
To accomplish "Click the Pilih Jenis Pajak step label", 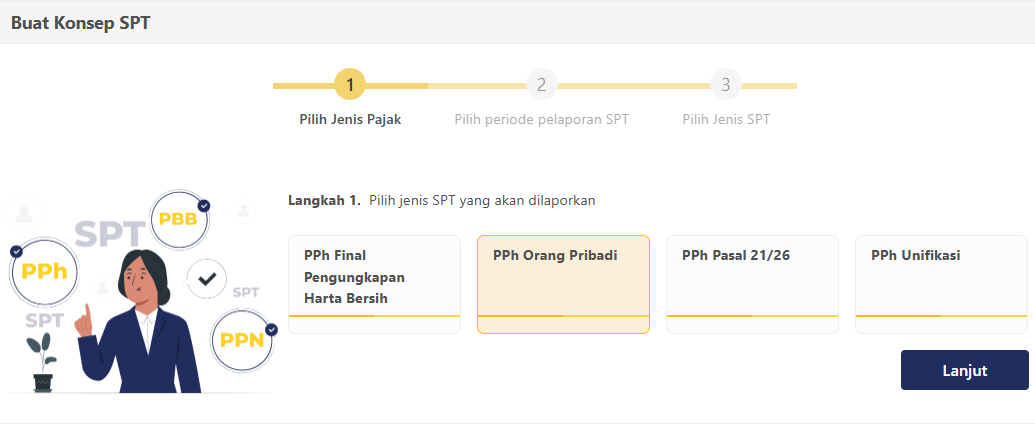I will click(350, 119).
